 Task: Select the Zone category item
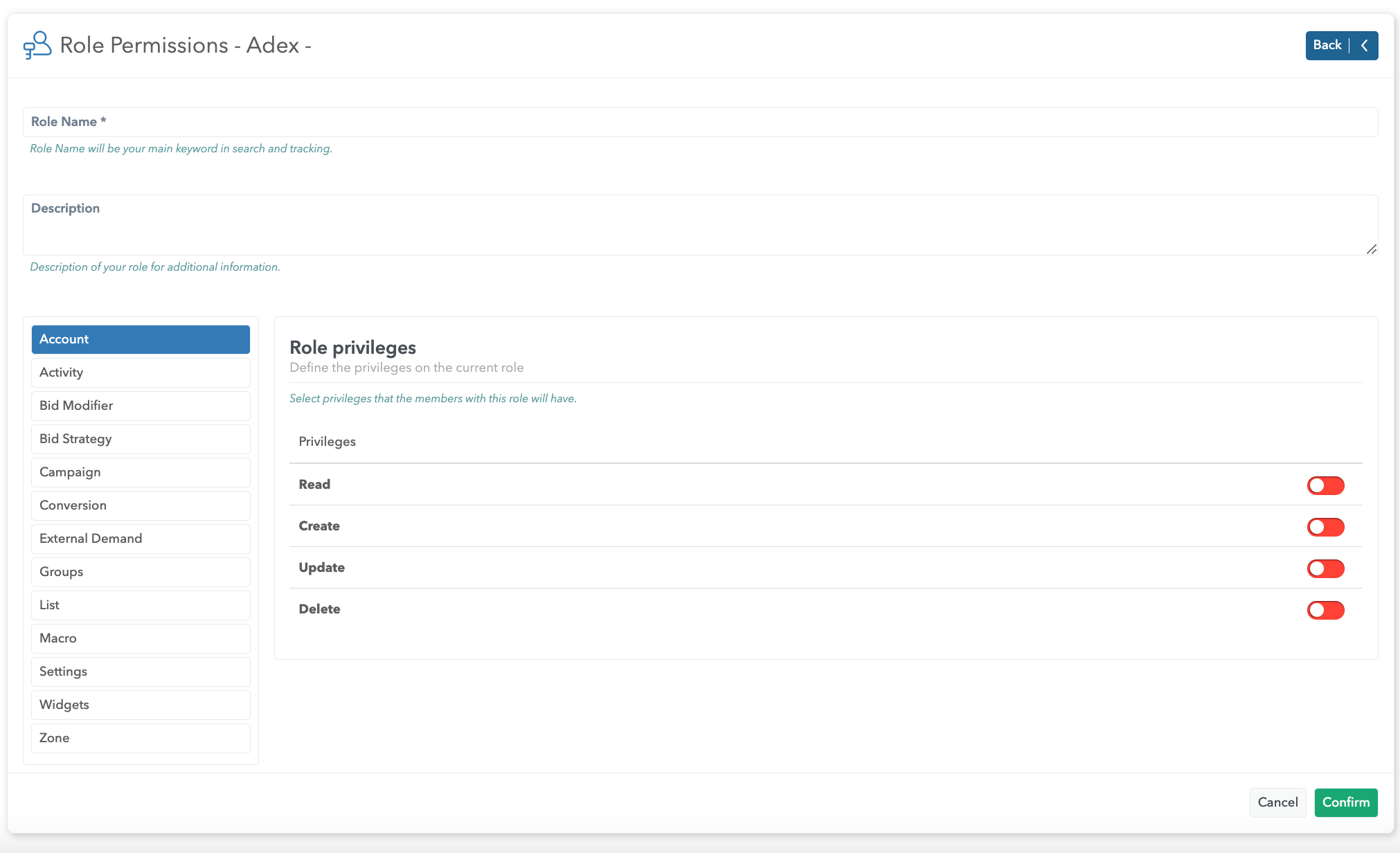(x=141, y=738)
